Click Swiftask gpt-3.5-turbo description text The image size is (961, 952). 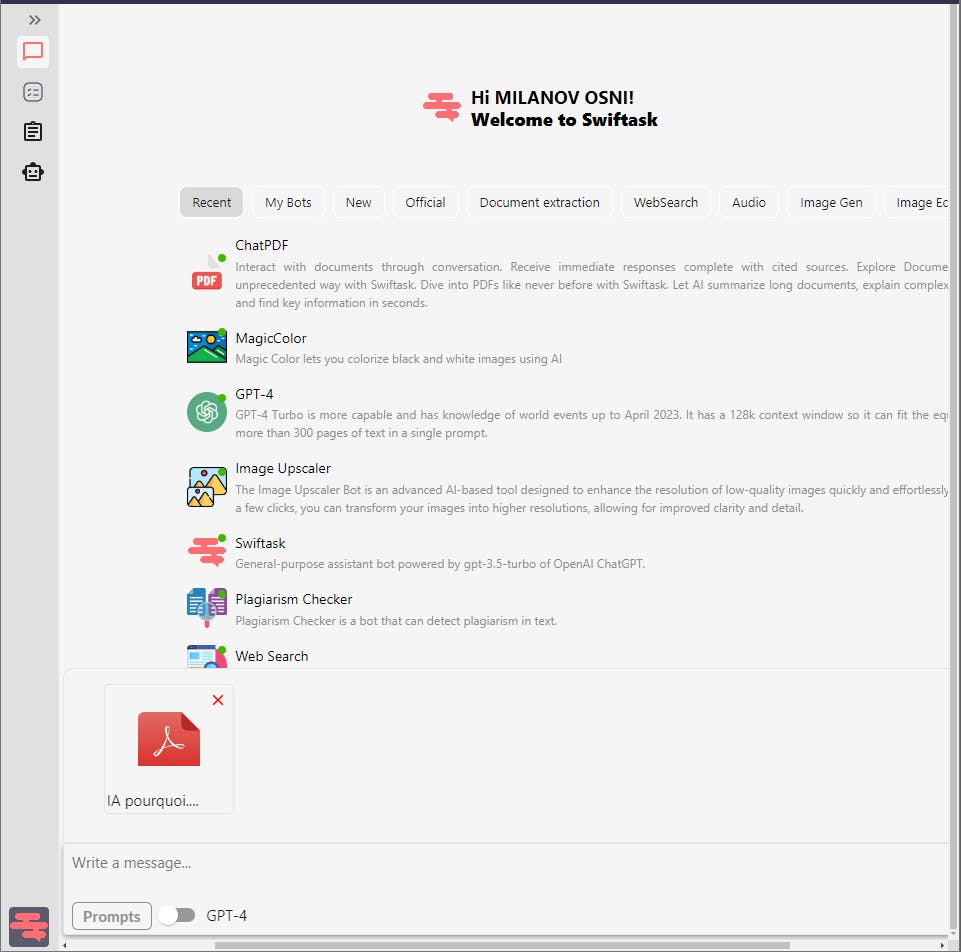[440, 564]
